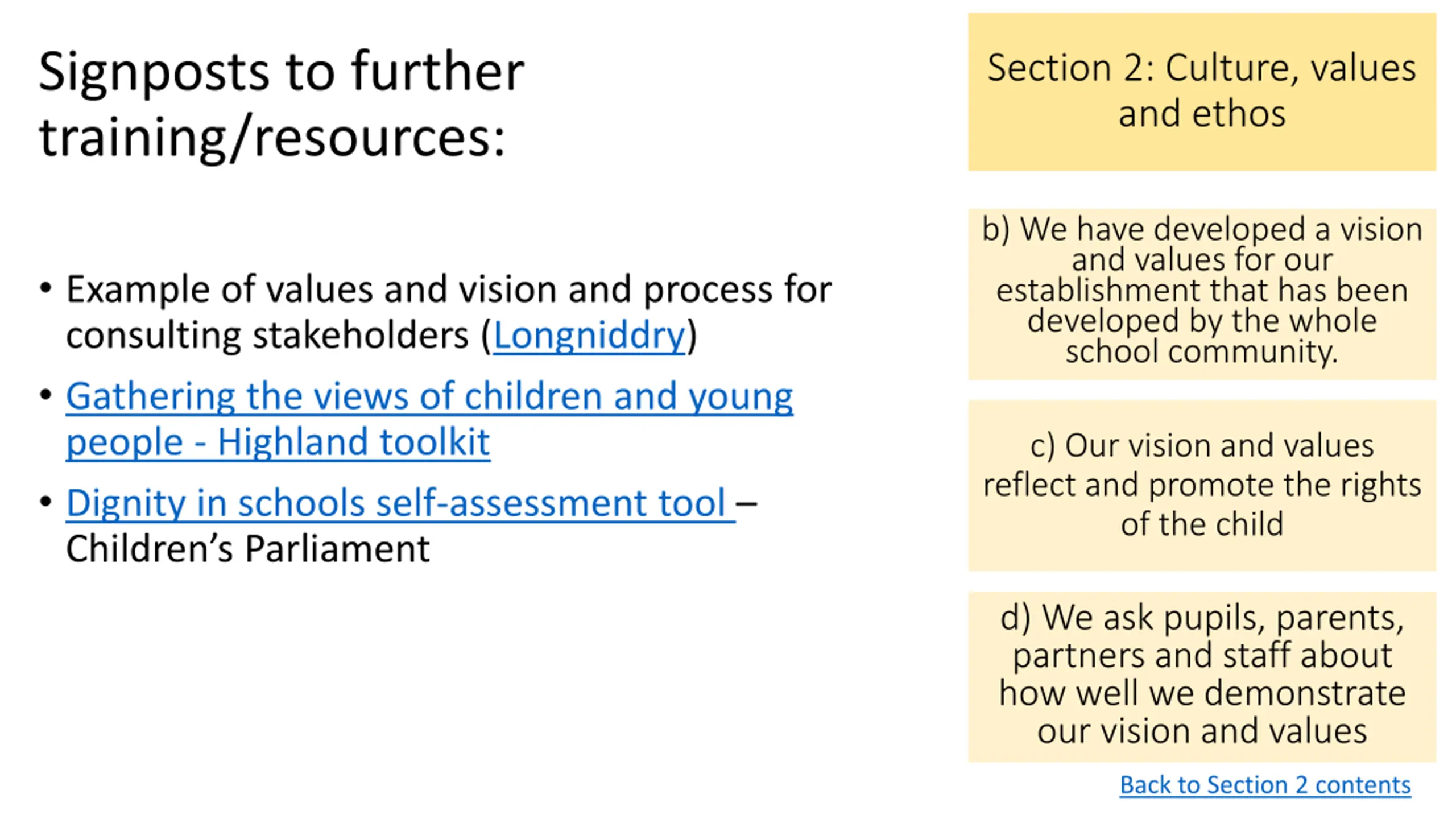Click the words 'of the child' in box c)
Viewport: 1456px width, 819px height.
1202,524
